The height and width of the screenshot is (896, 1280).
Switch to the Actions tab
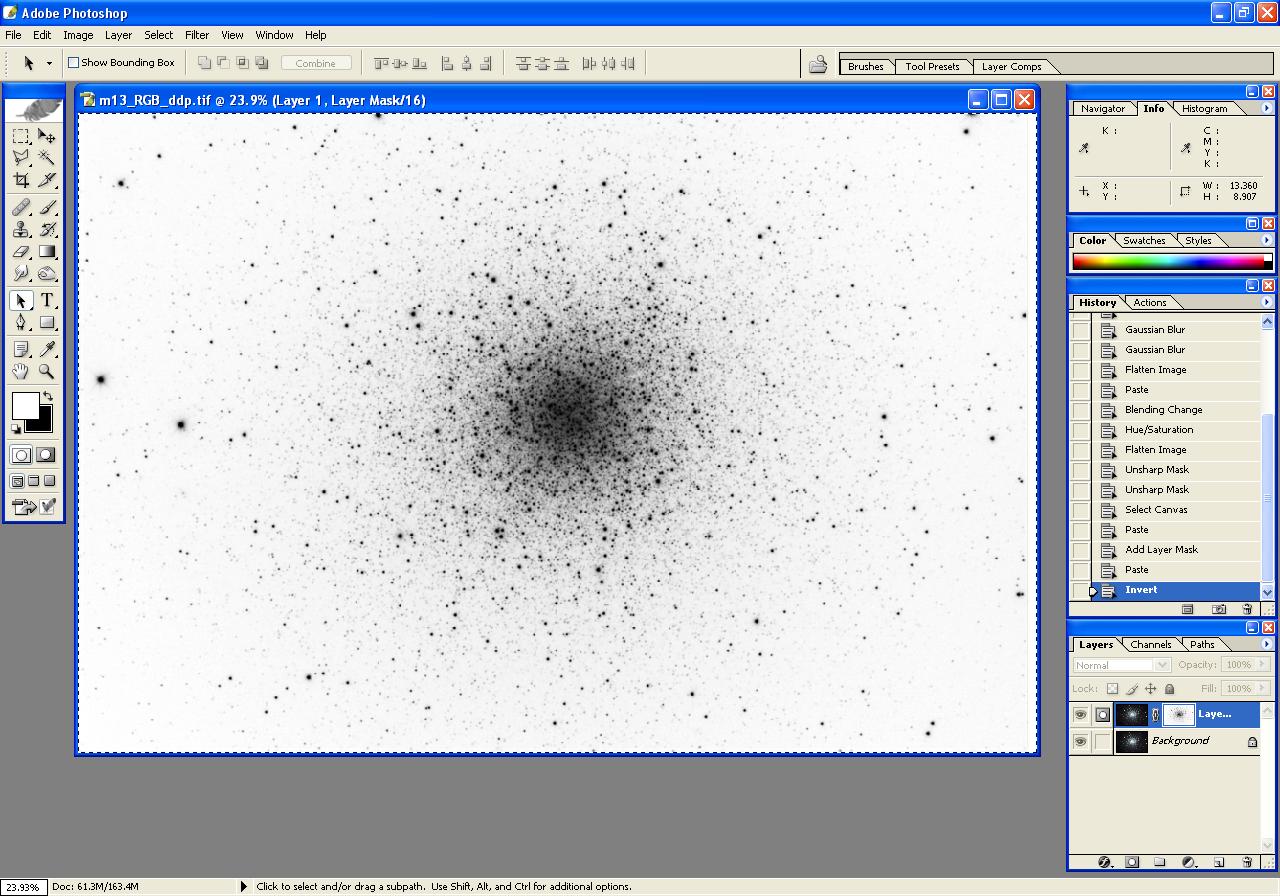click(x=1150, y=303)
